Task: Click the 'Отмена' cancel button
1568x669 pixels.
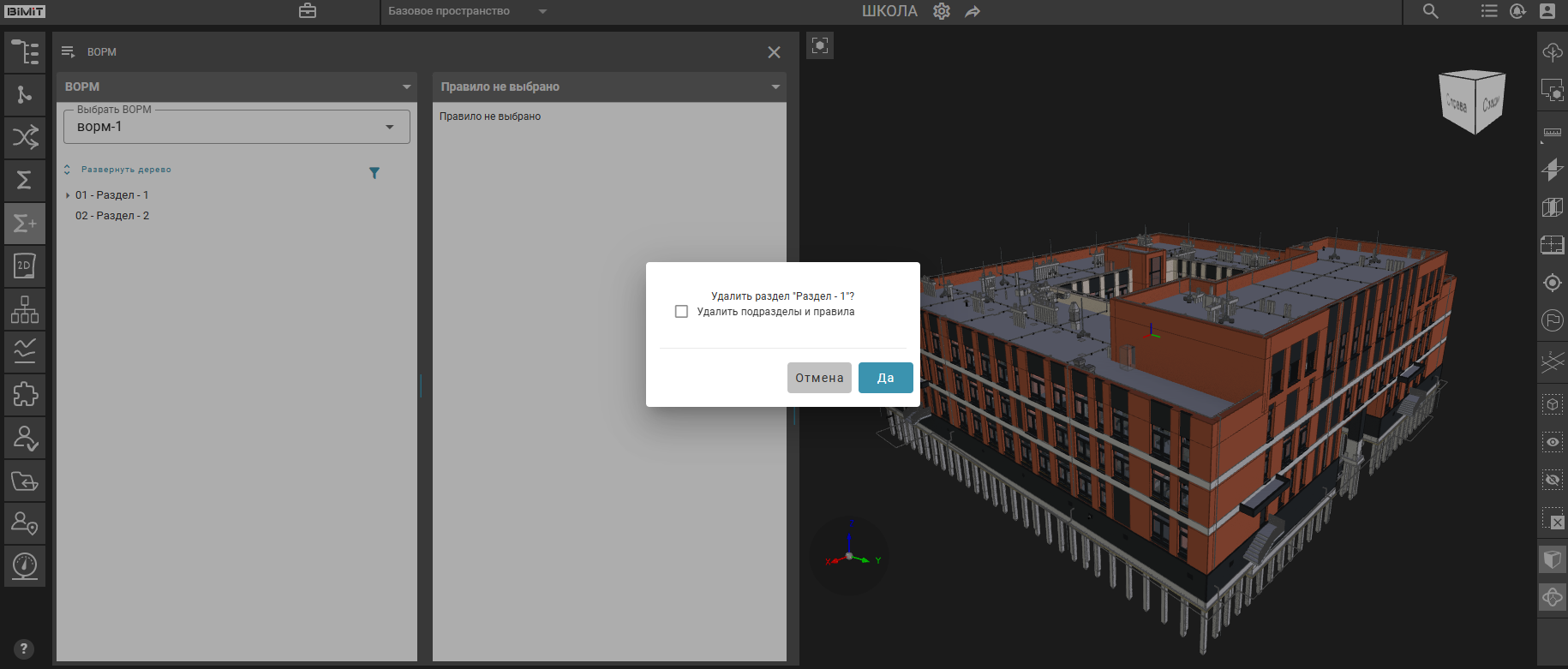Action: point(819,378)
